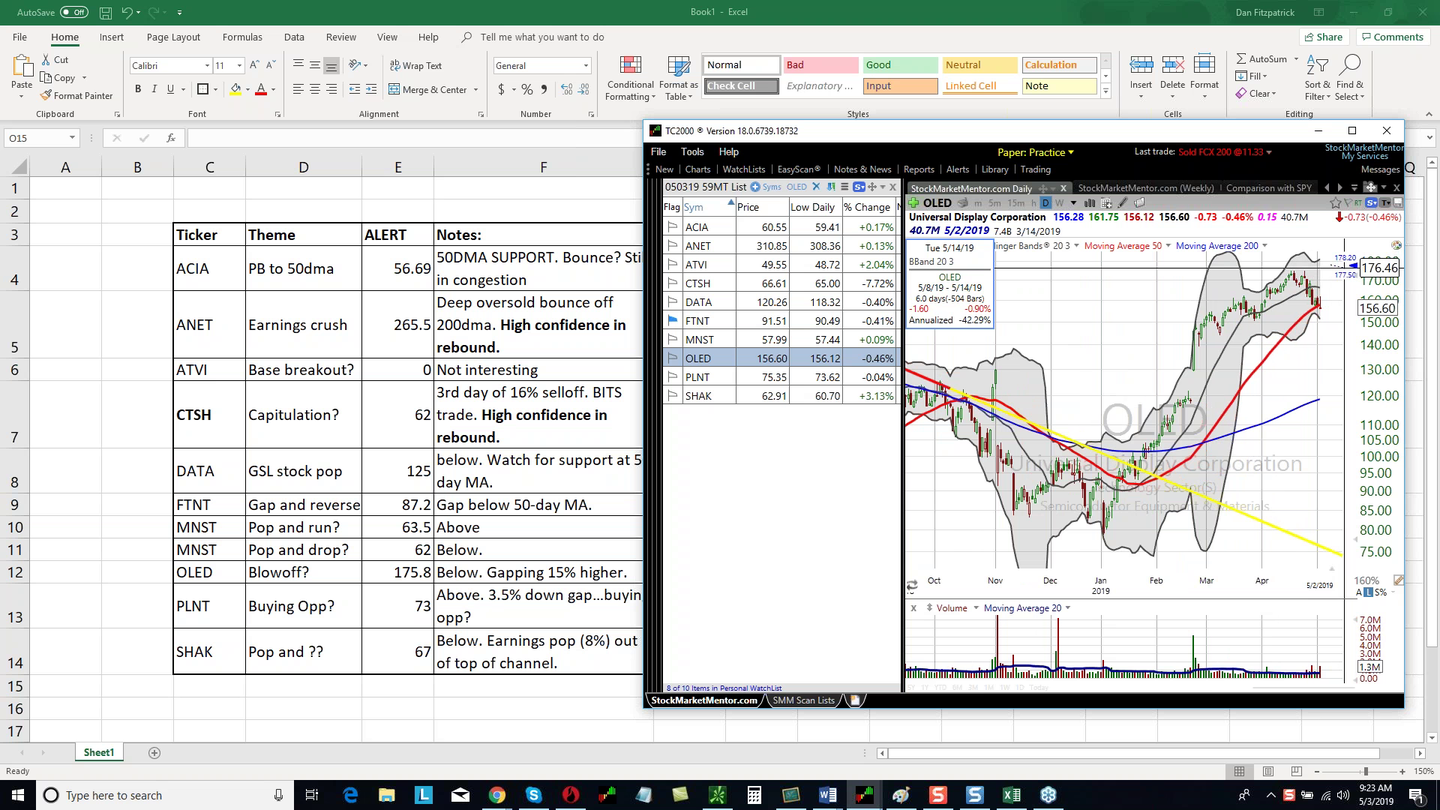This screenshot has width=1440, height=810.
Task: Apply Wrap Text to the selected cell
Action: click(x=415, y=66)
